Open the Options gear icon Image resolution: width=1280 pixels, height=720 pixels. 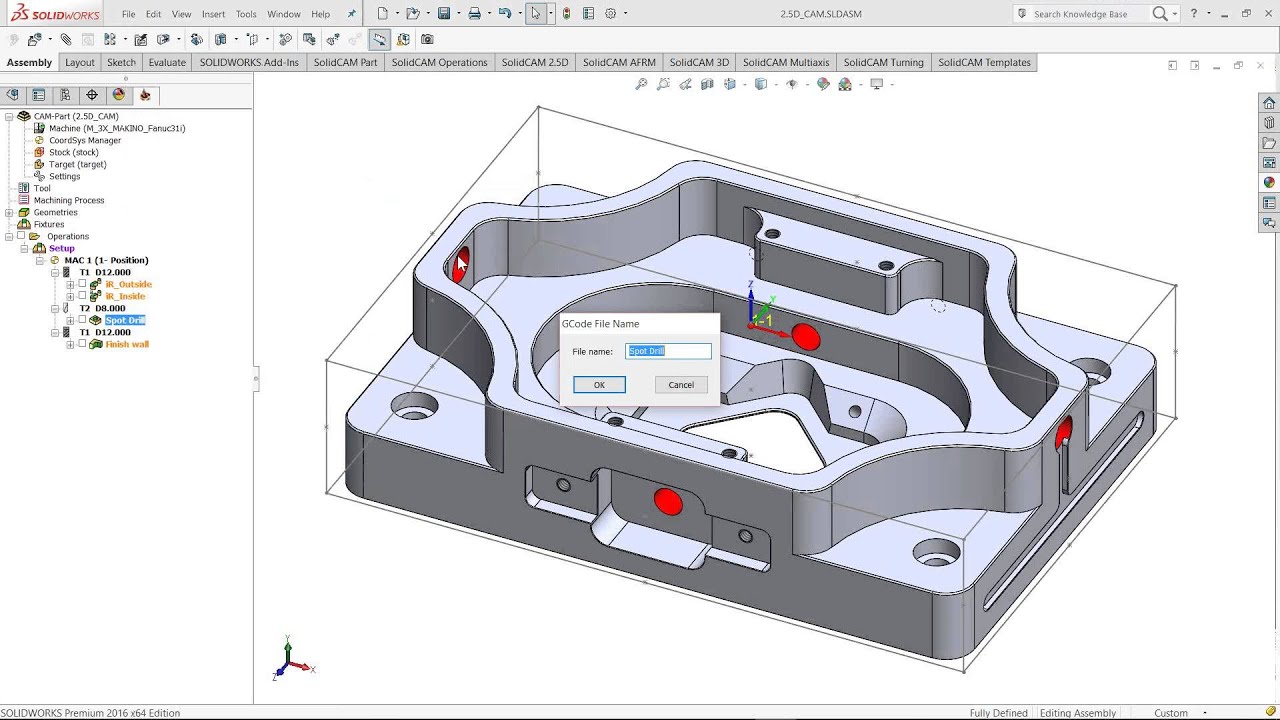[x=610, y=14]
